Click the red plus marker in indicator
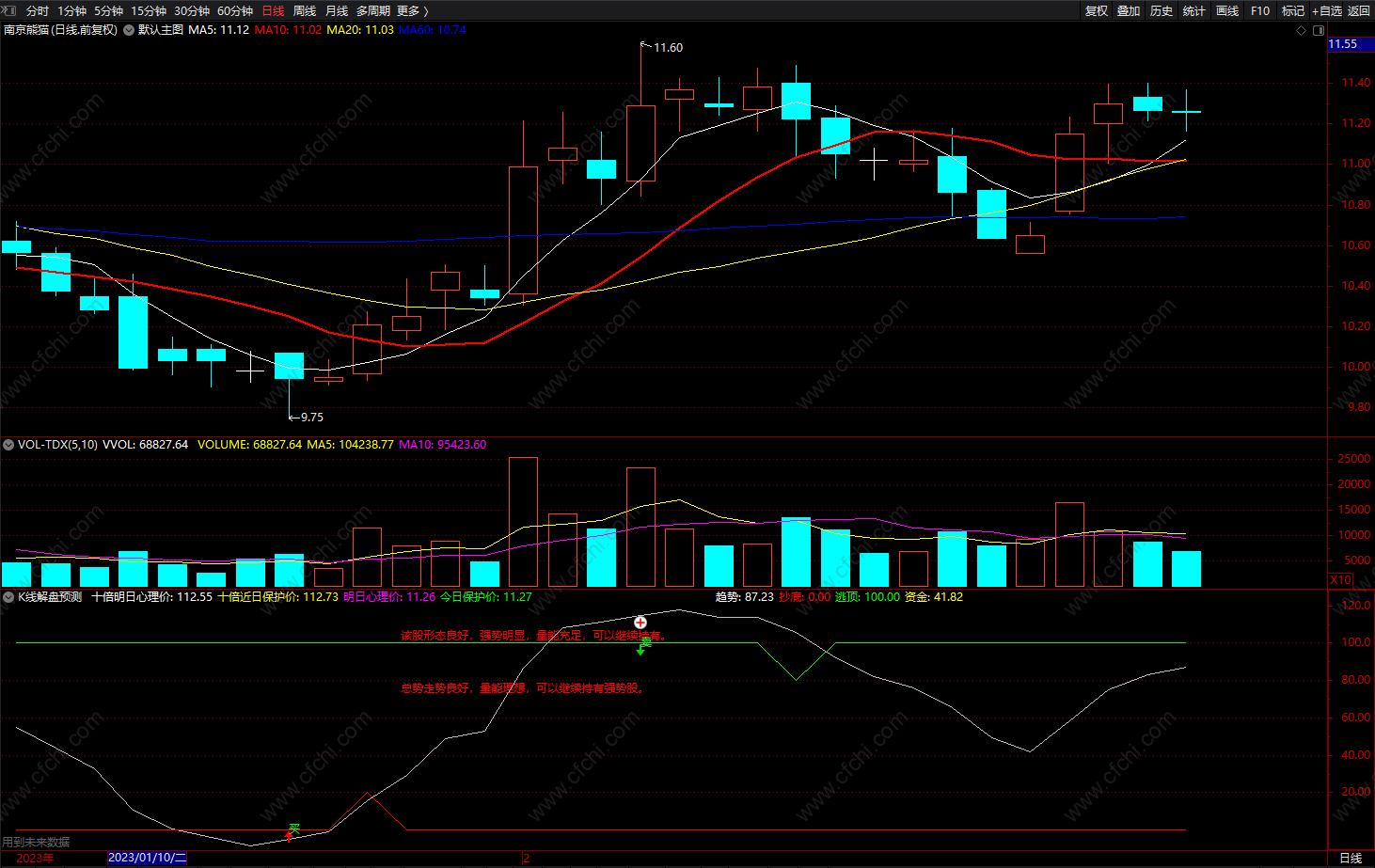The image size is (1375, 868). click(640, 623)
